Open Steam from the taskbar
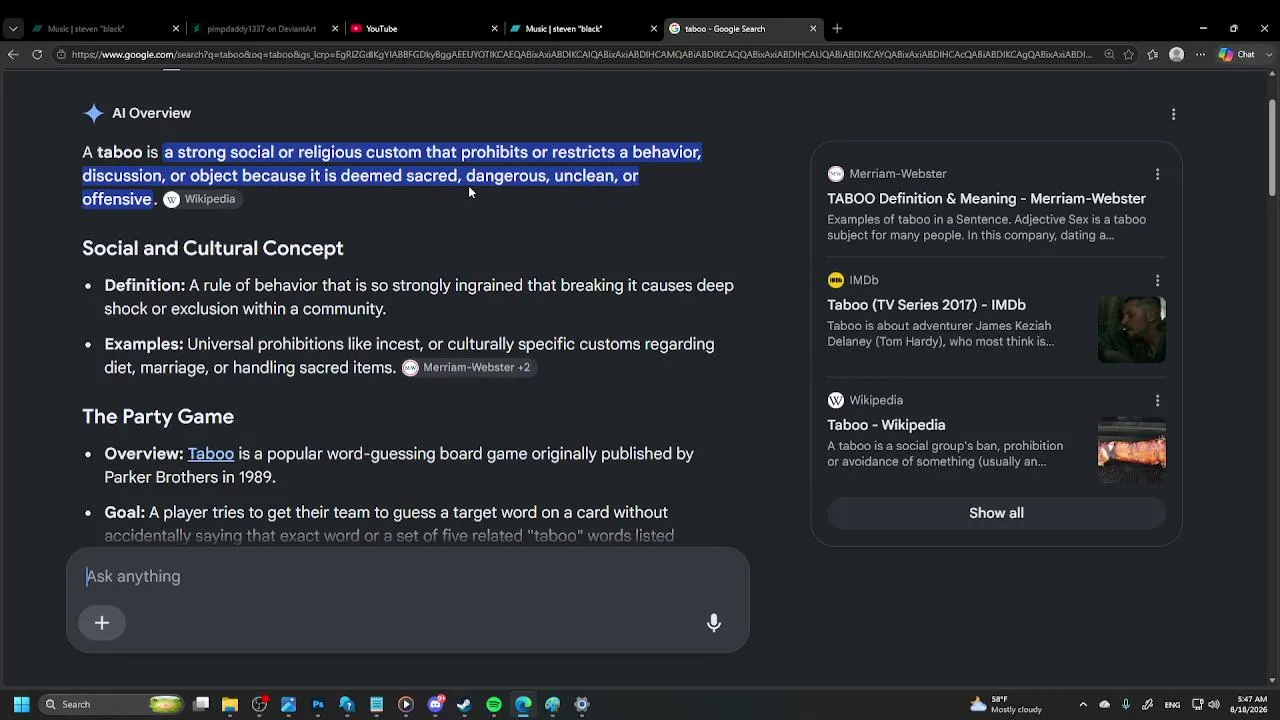 tap(464, 705)
